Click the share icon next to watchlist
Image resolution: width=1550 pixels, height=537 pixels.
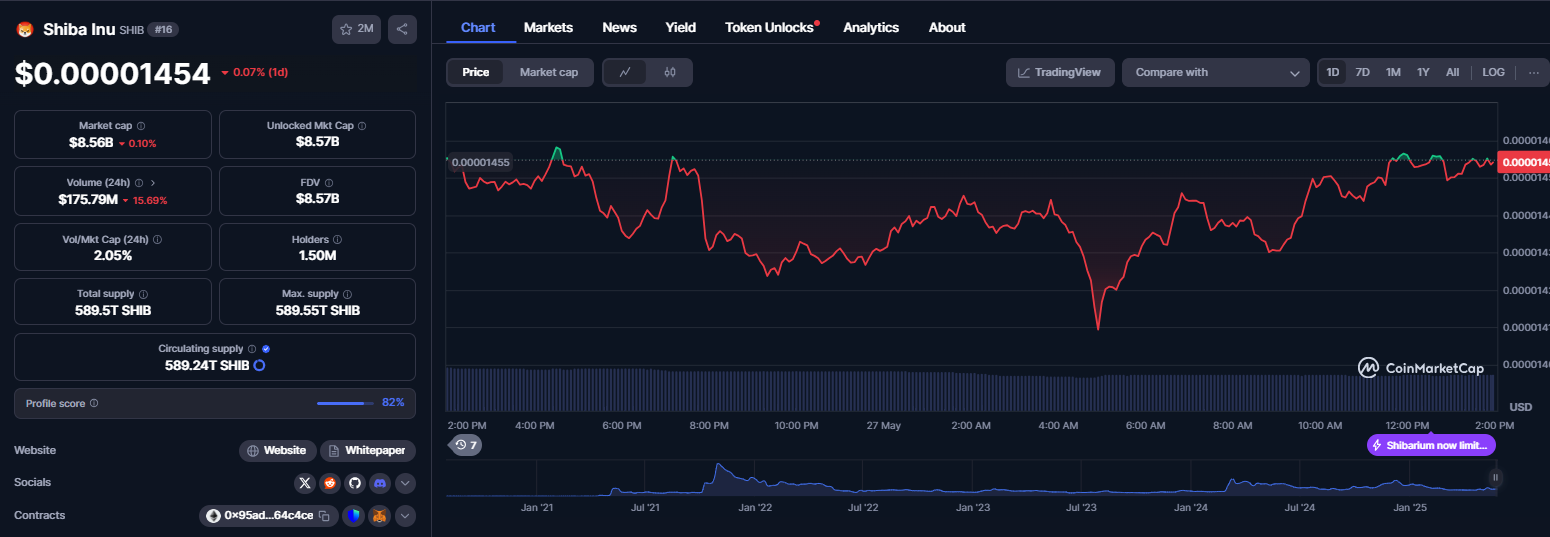tap(402, 29)
